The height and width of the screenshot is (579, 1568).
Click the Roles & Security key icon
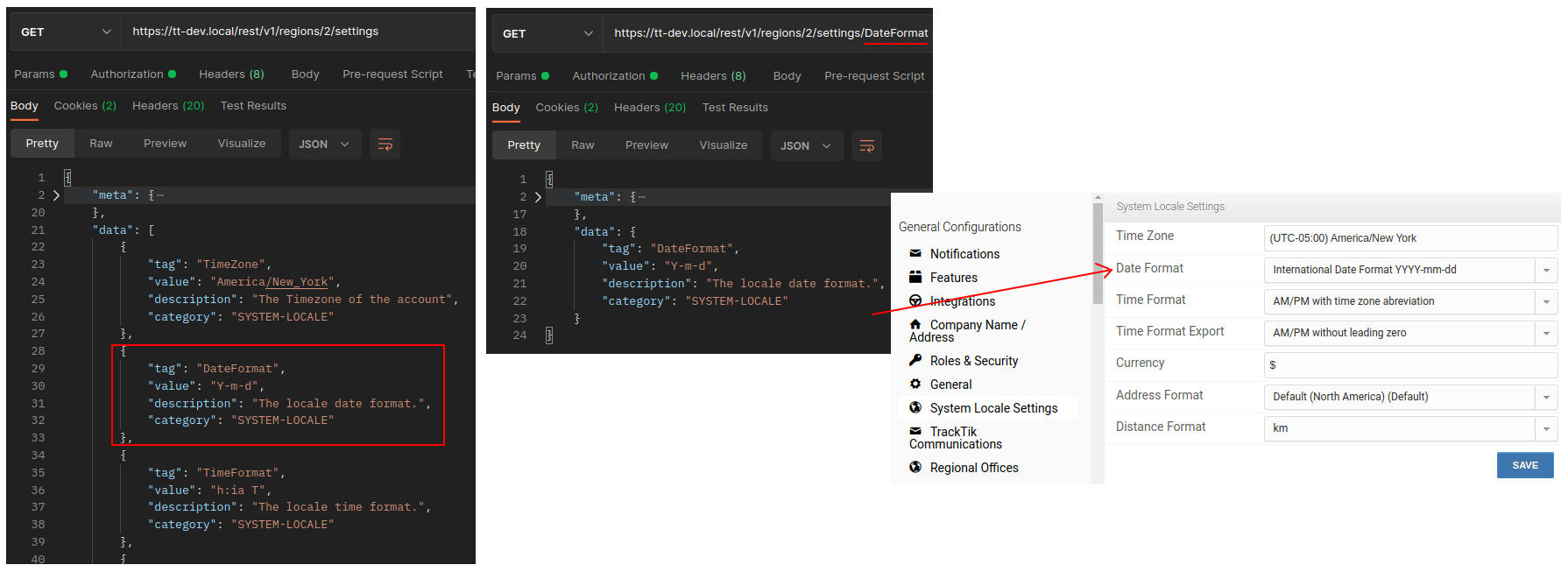(x=915, y=360)
